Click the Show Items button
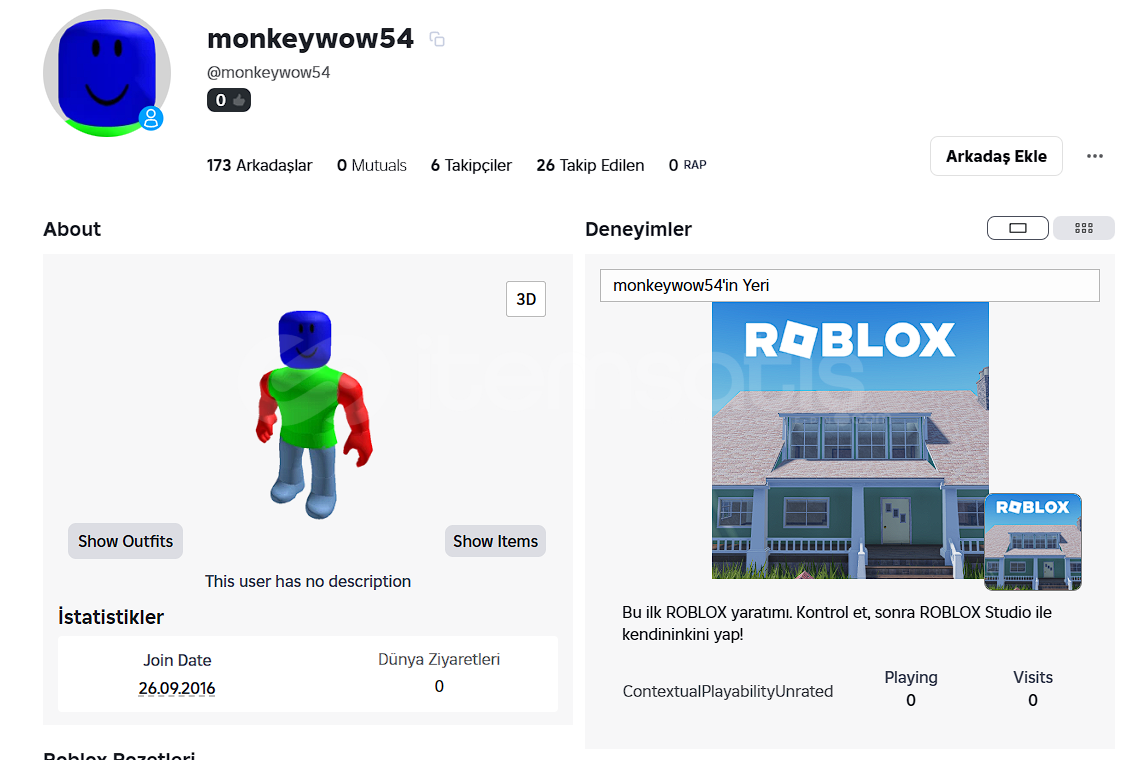This screenshot has width=1128, height=760. (x=495, y=541)
